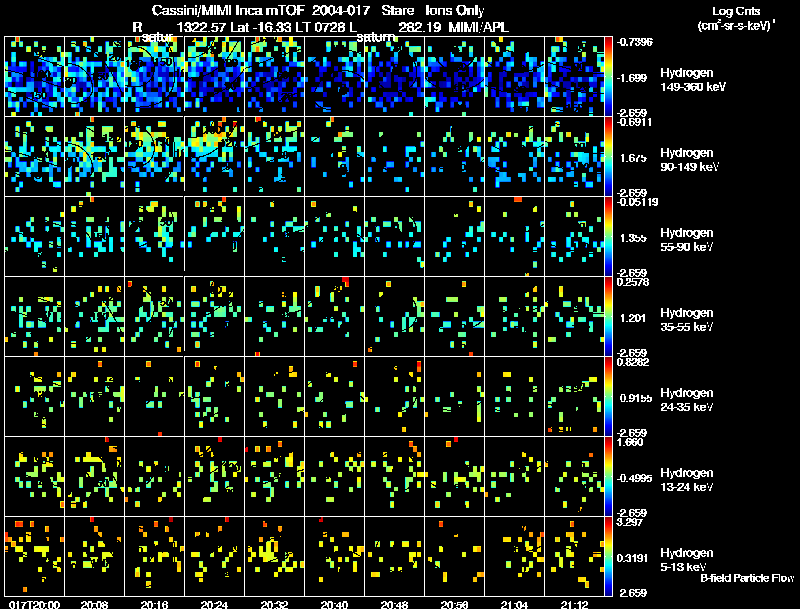Click the 20:56 time axis label
800x609 pixels.
455,604
